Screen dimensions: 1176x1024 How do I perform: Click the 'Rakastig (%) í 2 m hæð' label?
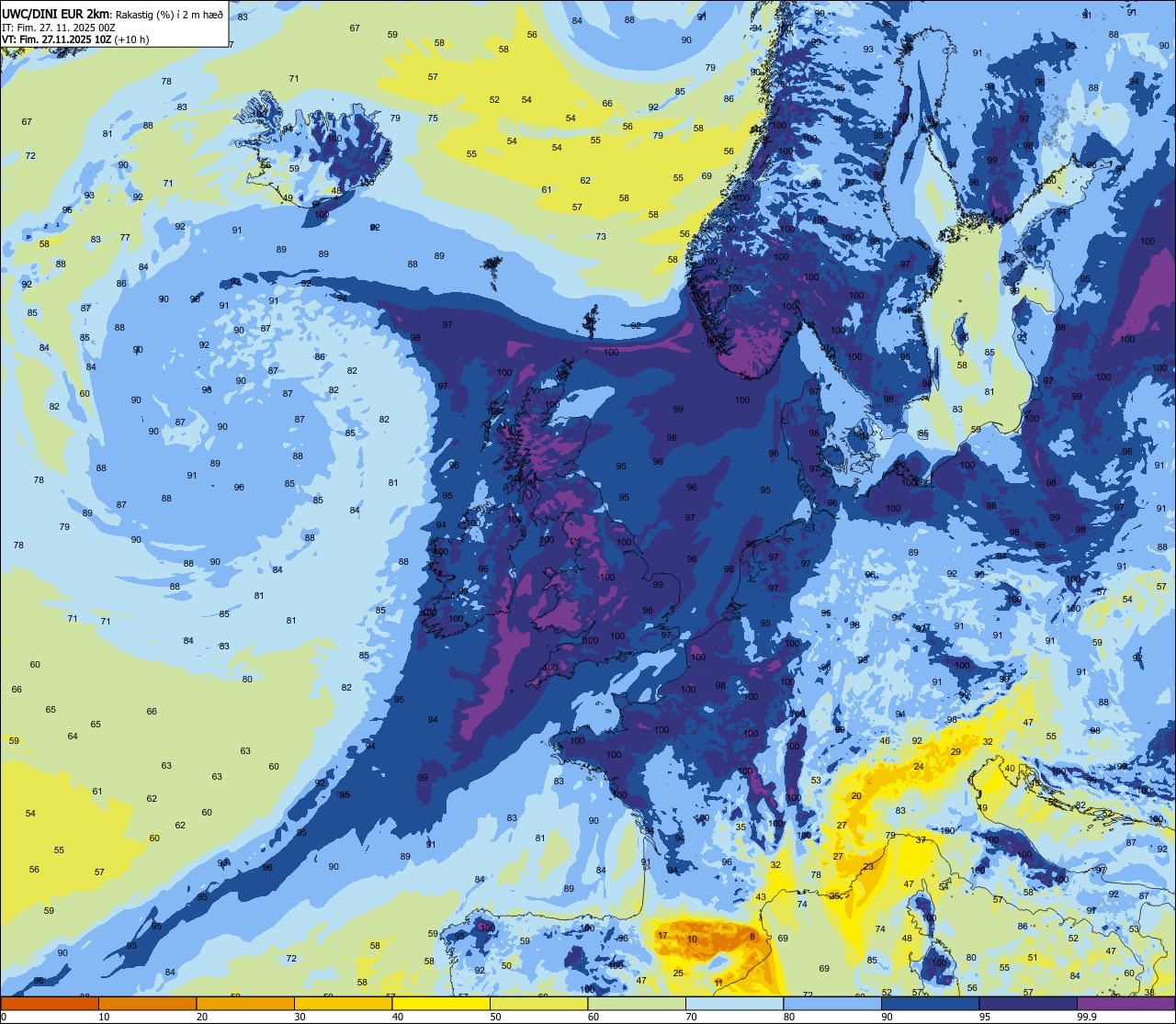coord(169,14)
